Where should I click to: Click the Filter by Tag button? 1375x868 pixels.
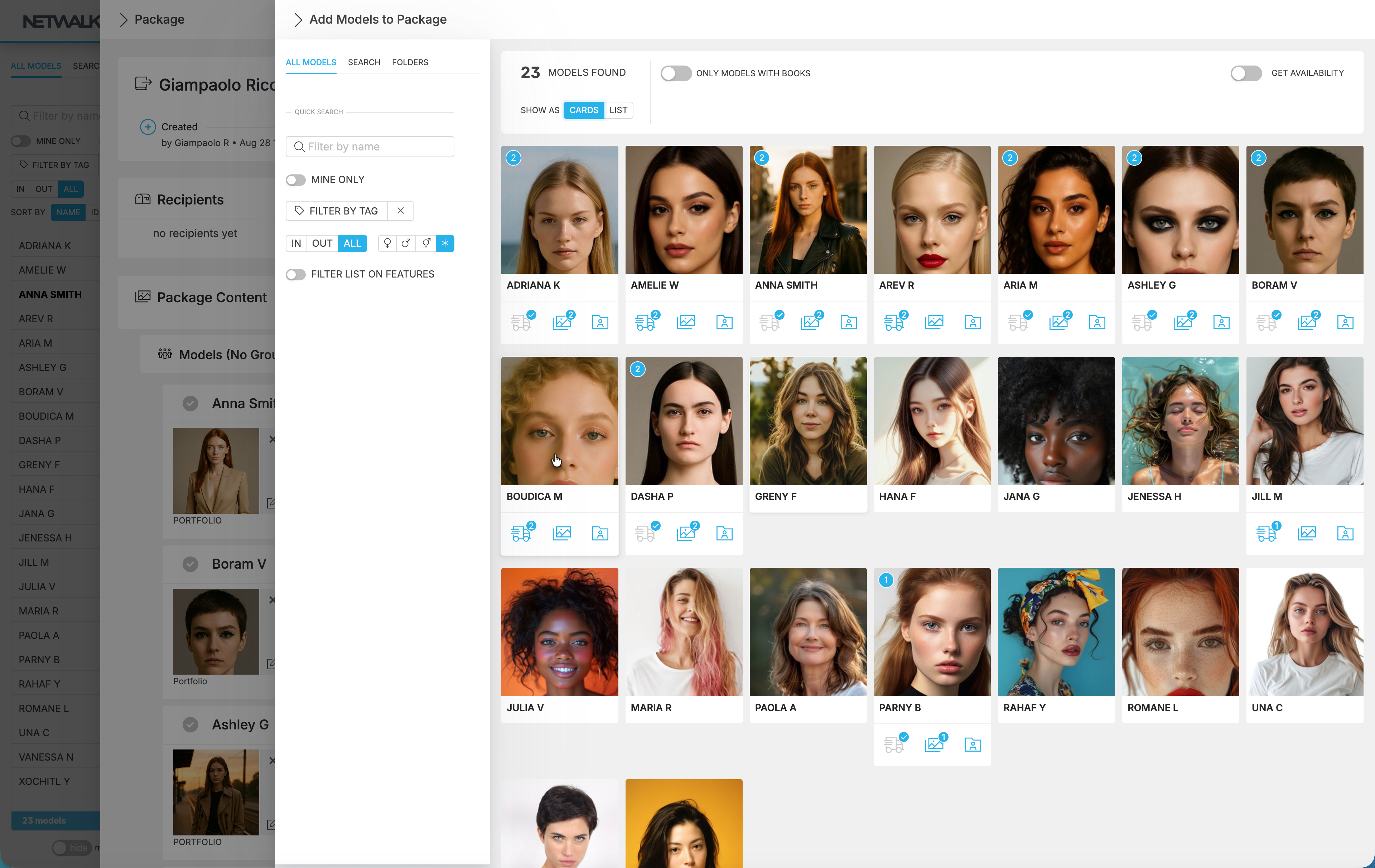(x=336, y=211)
